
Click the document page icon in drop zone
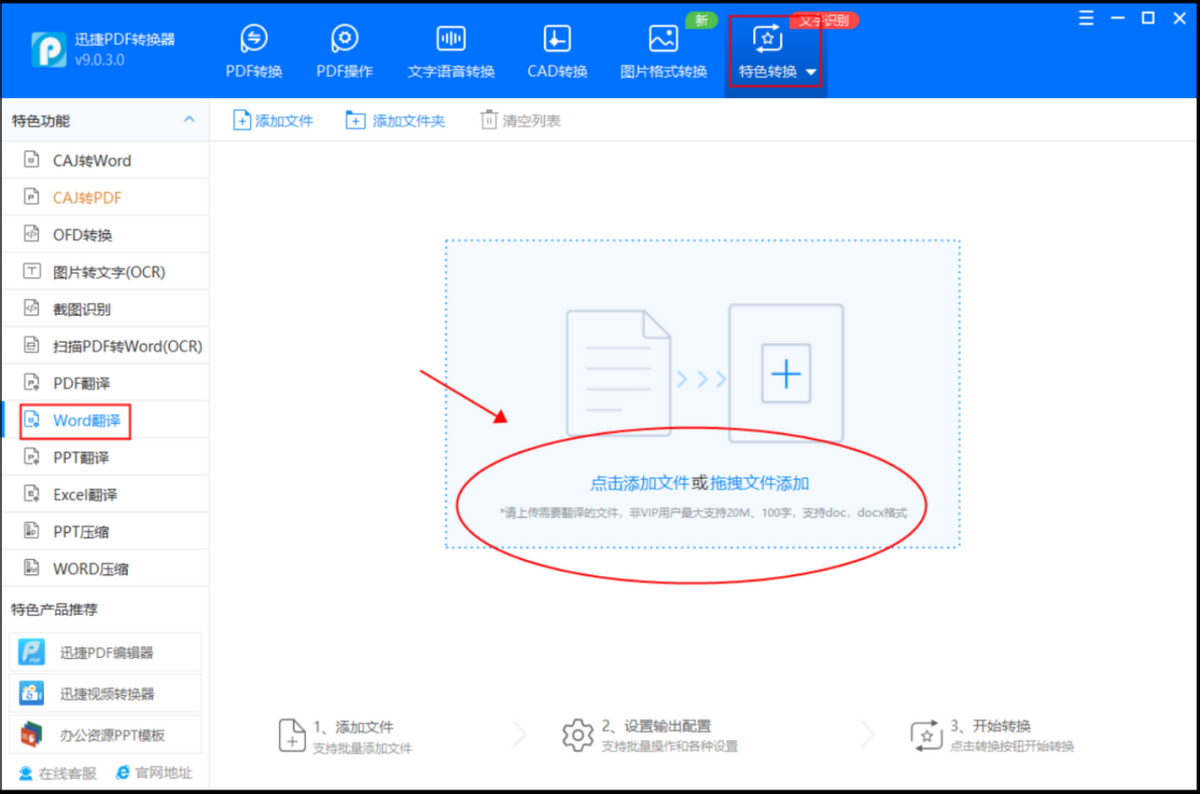617,372
